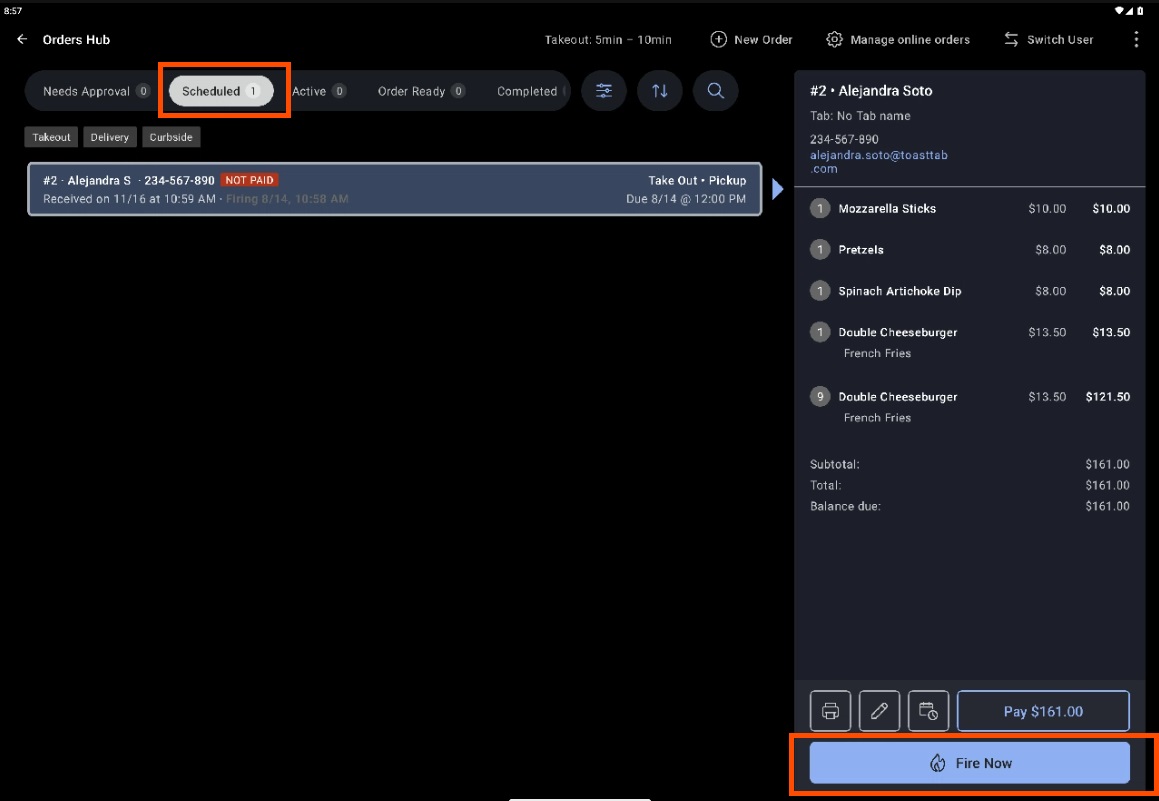Click the Pay $161.00 button

point(1043,711)
